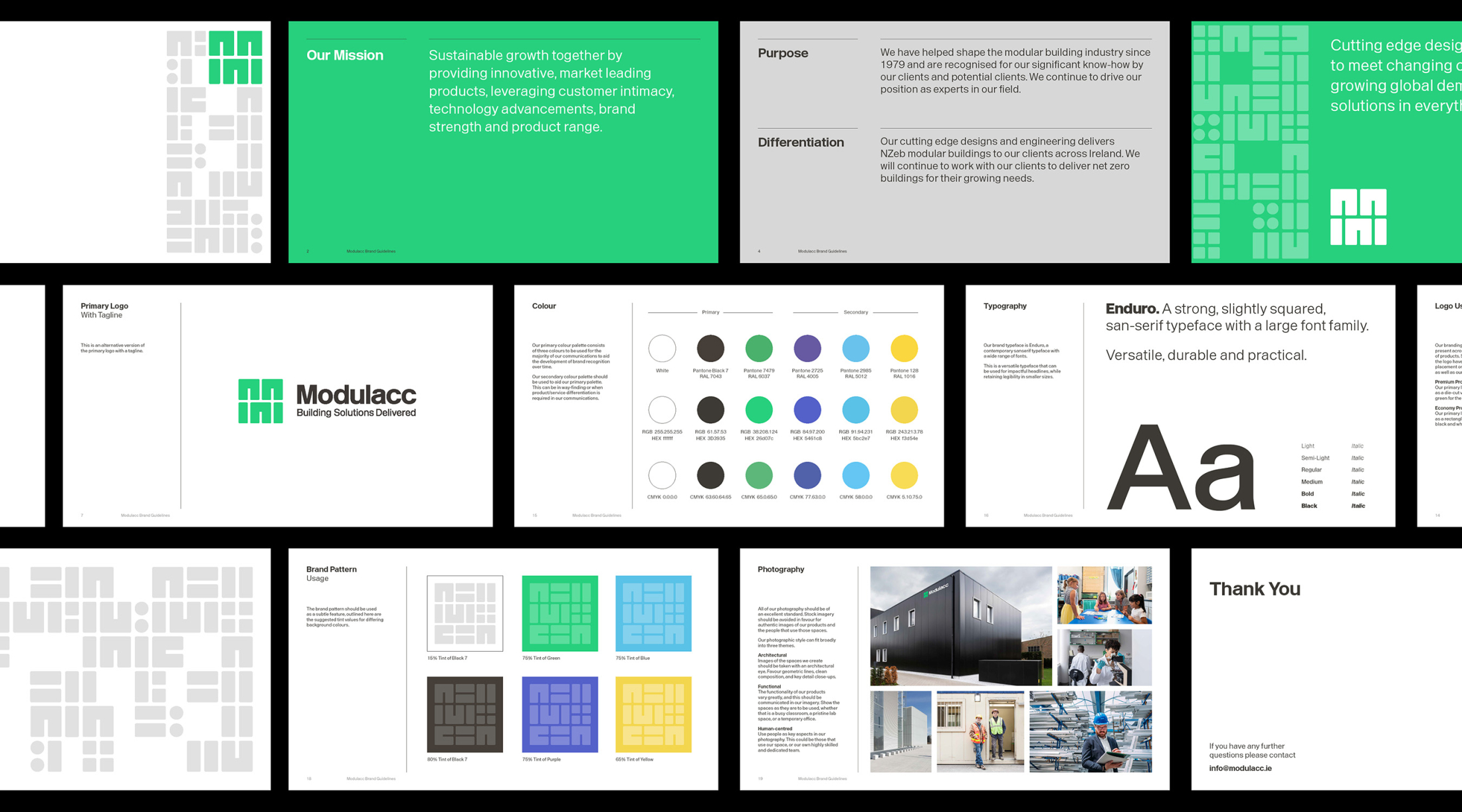Viewport: 1462px width, 812px height.
Task: Select the Pantone Black 7 swatch
Action: click(x=710, y=348)
